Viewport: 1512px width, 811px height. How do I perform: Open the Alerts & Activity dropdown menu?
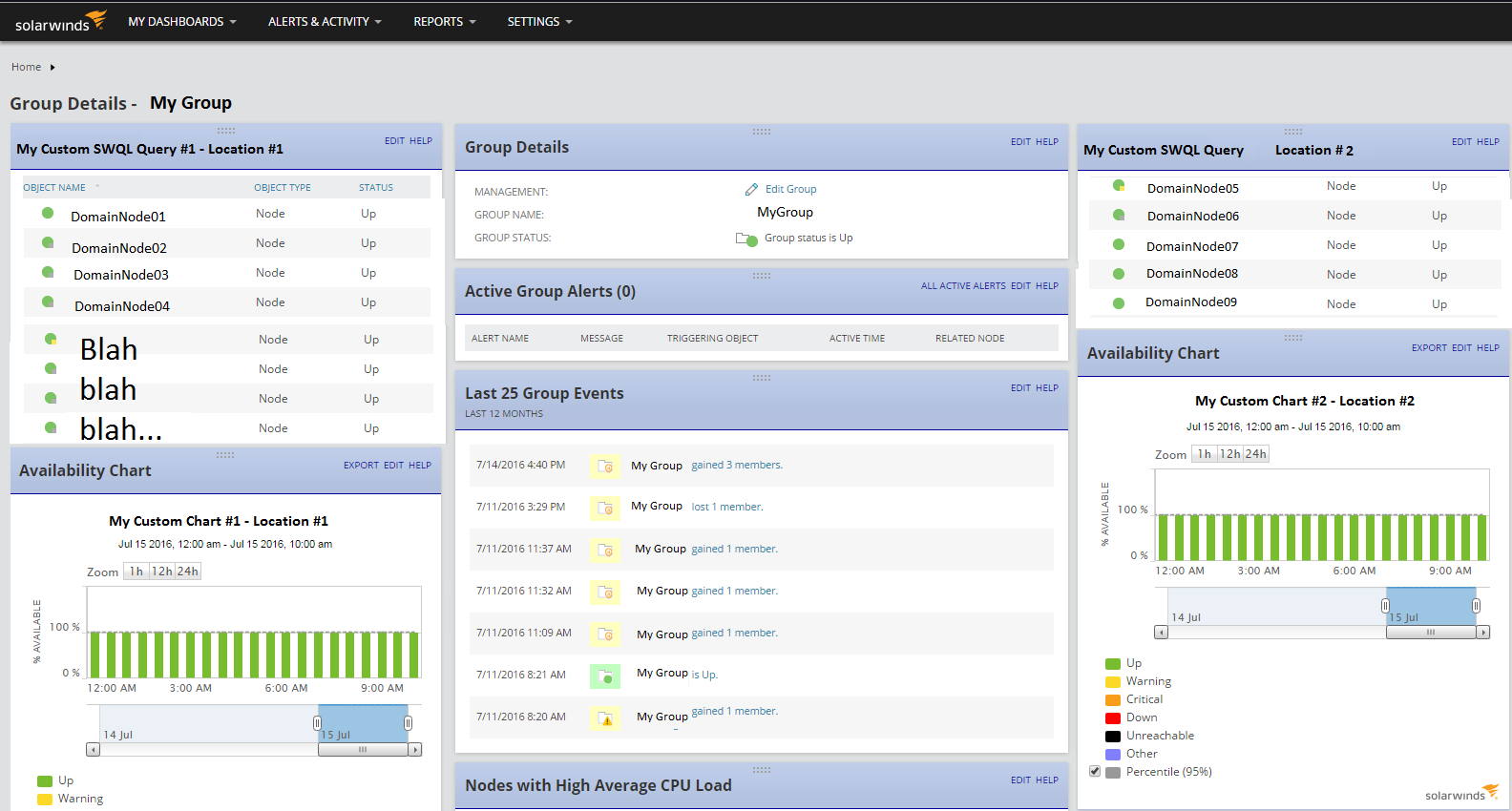(x=325, y=21)
